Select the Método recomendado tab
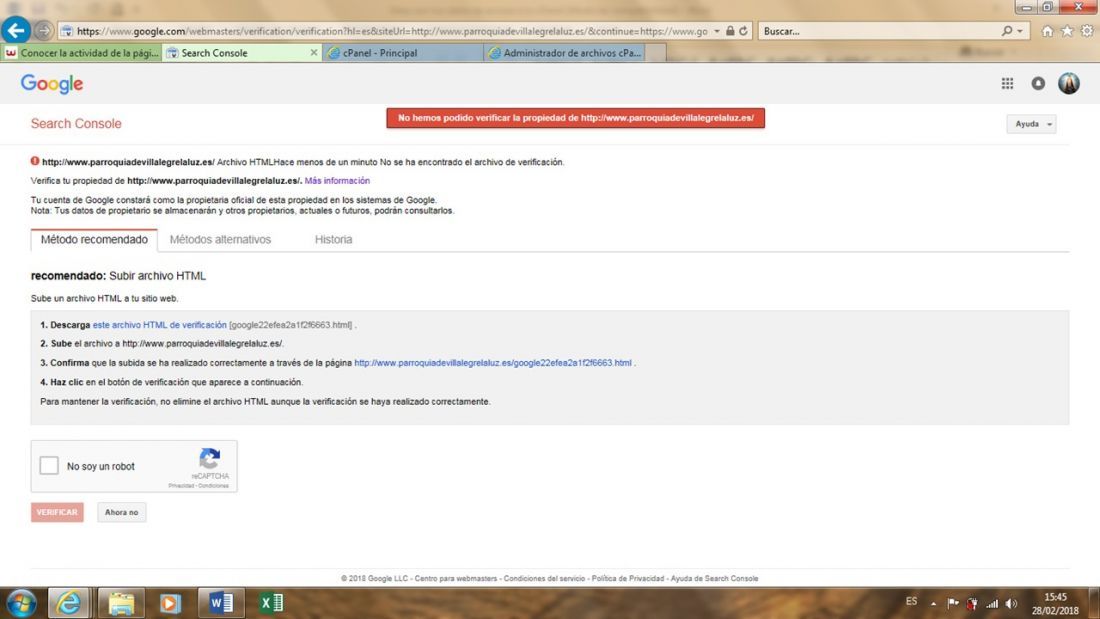The height and width of the screenshot is (619, 1100). click(x=94, y=239)
